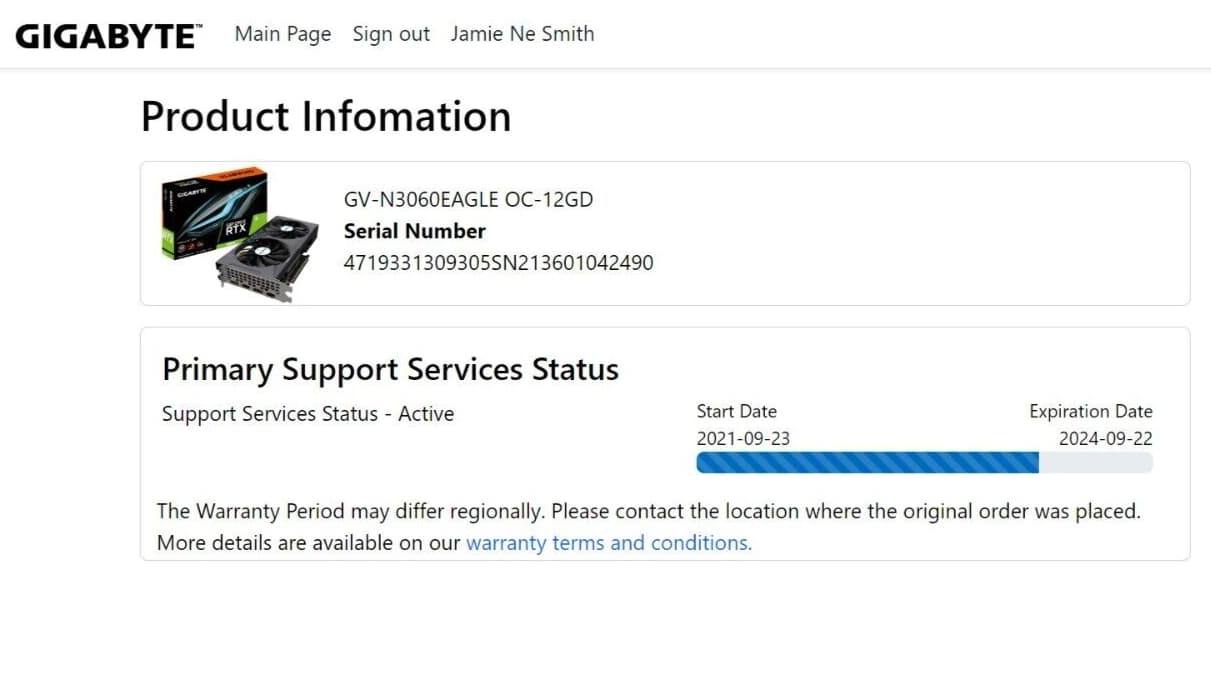Select start date value 2021-09-23

(x=743, y=438)
